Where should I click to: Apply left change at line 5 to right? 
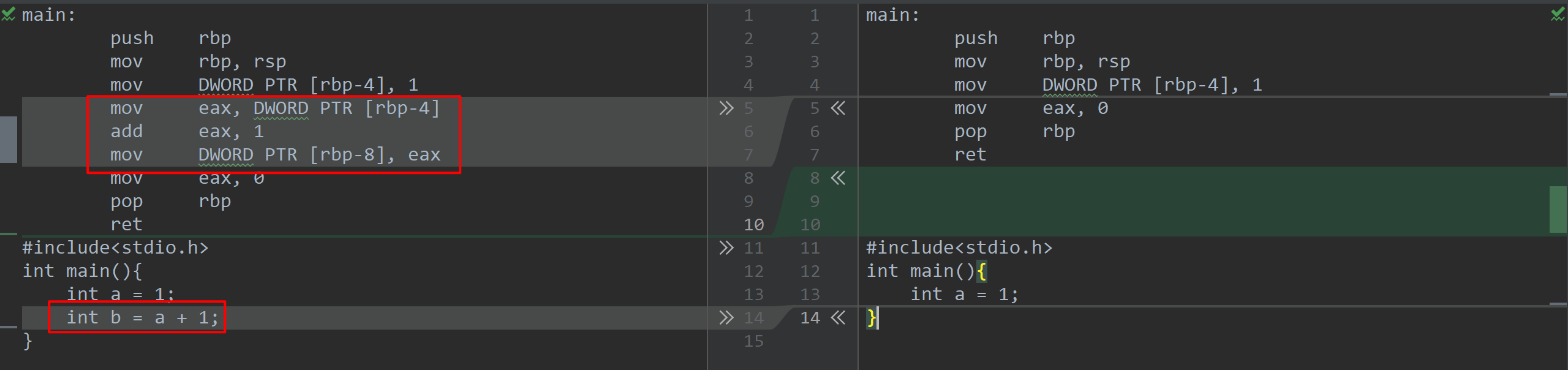point(726,108)
